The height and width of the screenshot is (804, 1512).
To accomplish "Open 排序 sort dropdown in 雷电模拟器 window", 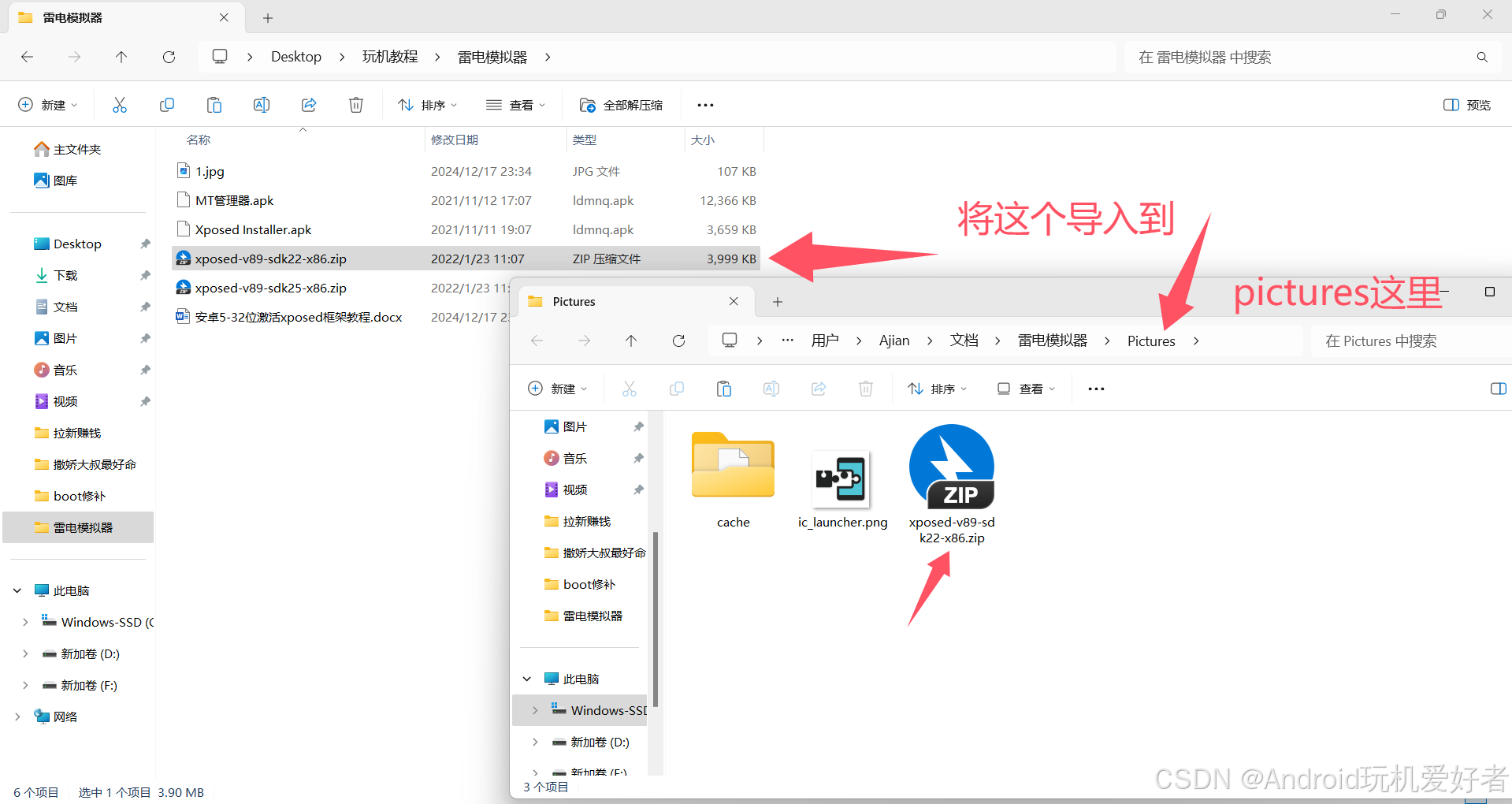I will click(x=428, y=105).
